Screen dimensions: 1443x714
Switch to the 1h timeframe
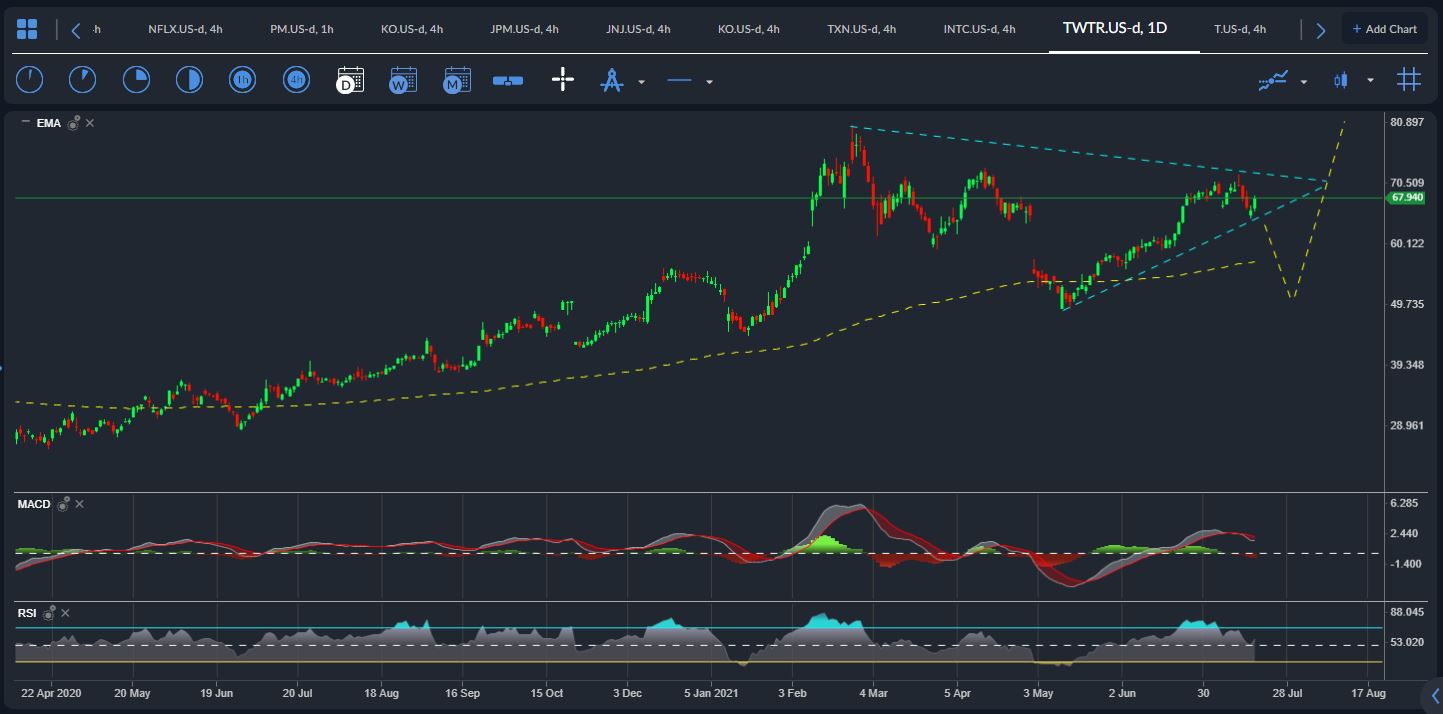pos(242,80)
